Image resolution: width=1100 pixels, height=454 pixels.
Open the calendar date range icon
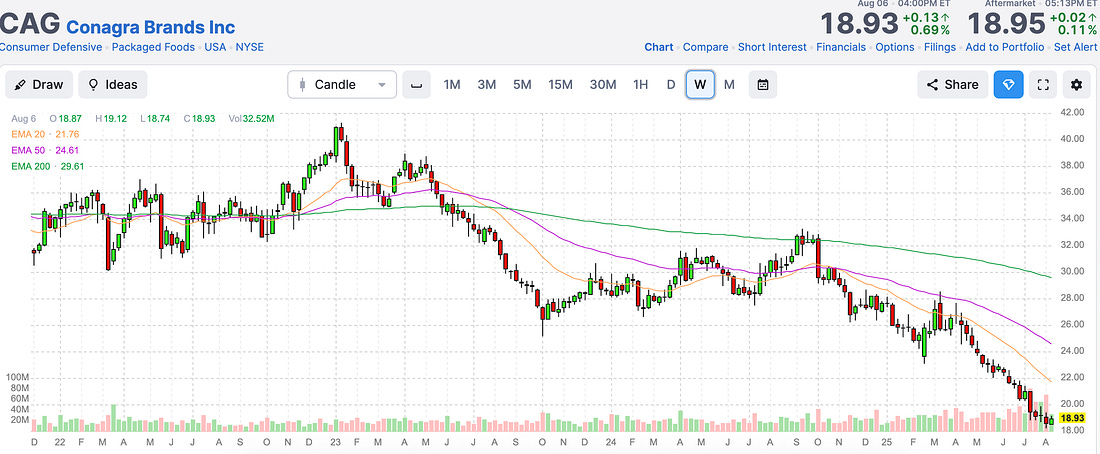click(x=763, y=85)
